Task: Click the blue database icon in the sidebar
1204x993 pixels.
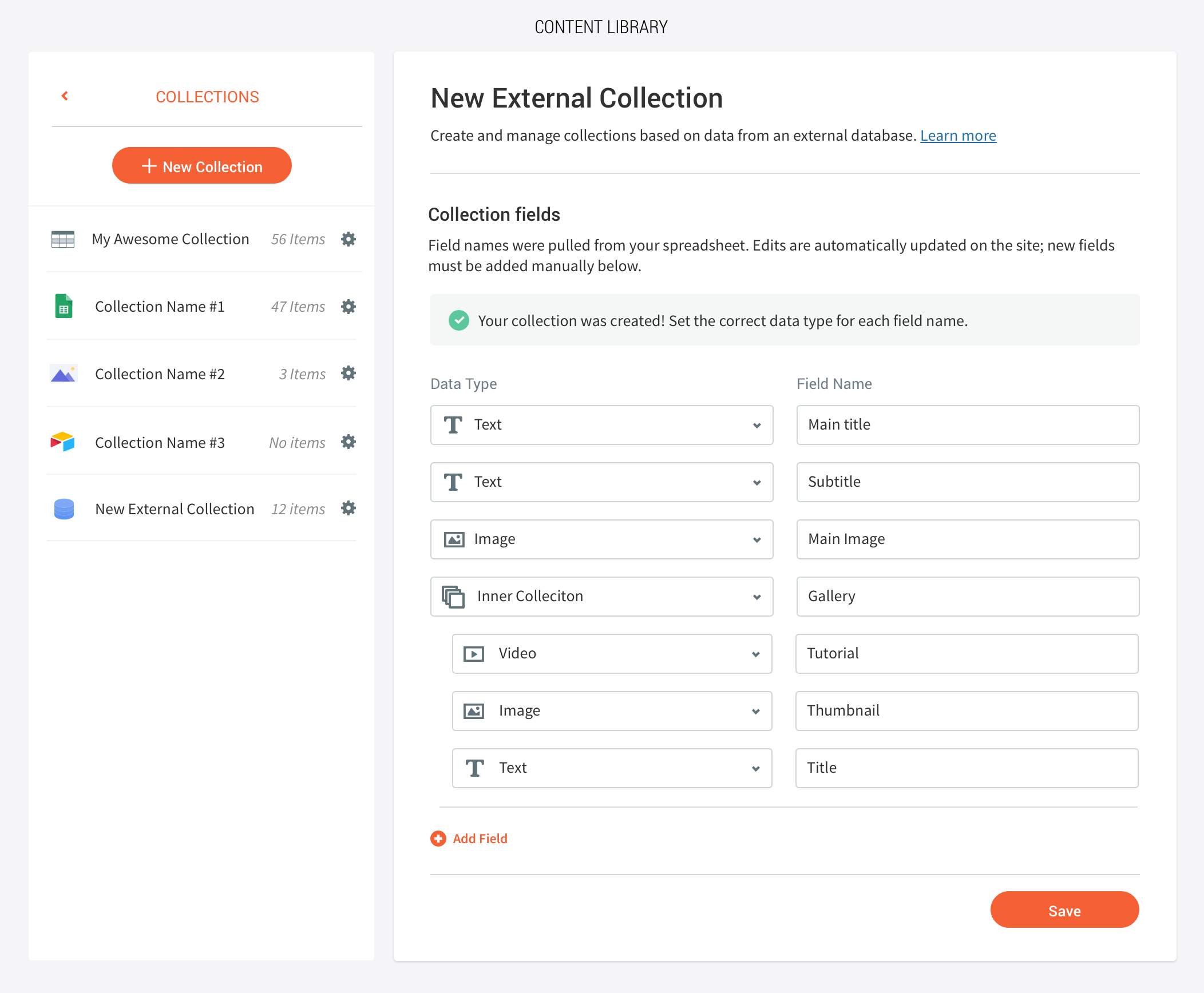Action: (64, 509)
